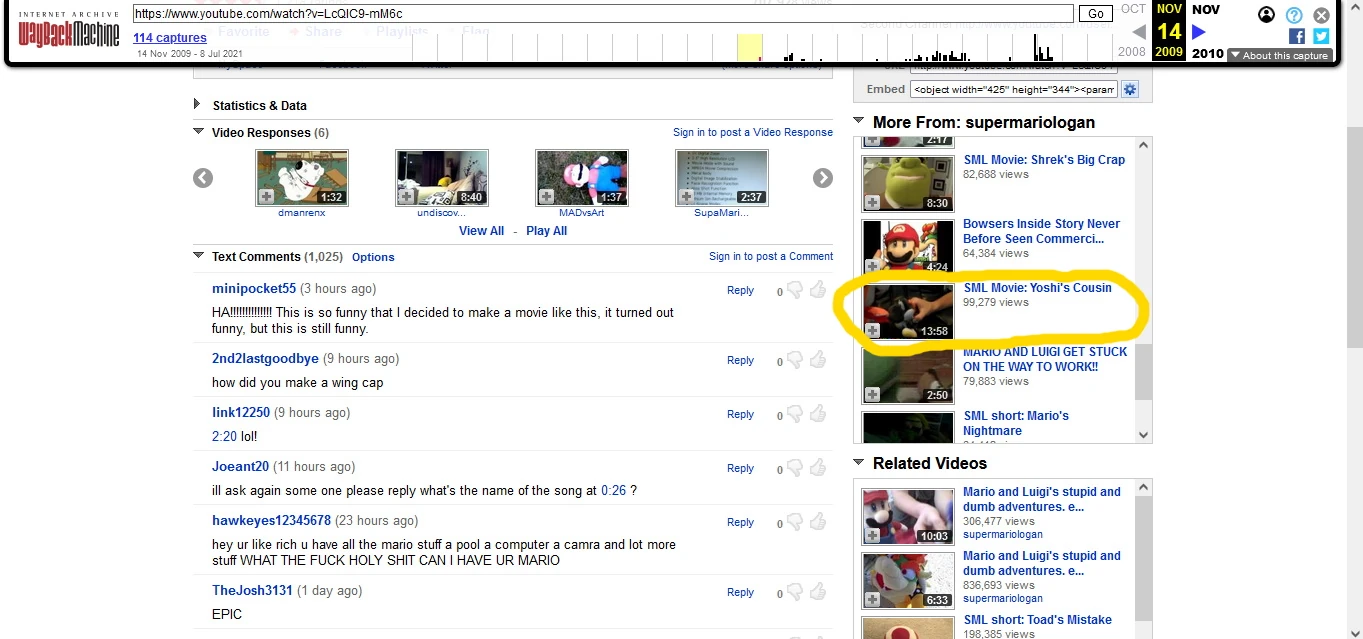This screenshot has width=1363, height=639.
Task: Reply to minipocket55's comment
Action: click(x=740, y=290)
